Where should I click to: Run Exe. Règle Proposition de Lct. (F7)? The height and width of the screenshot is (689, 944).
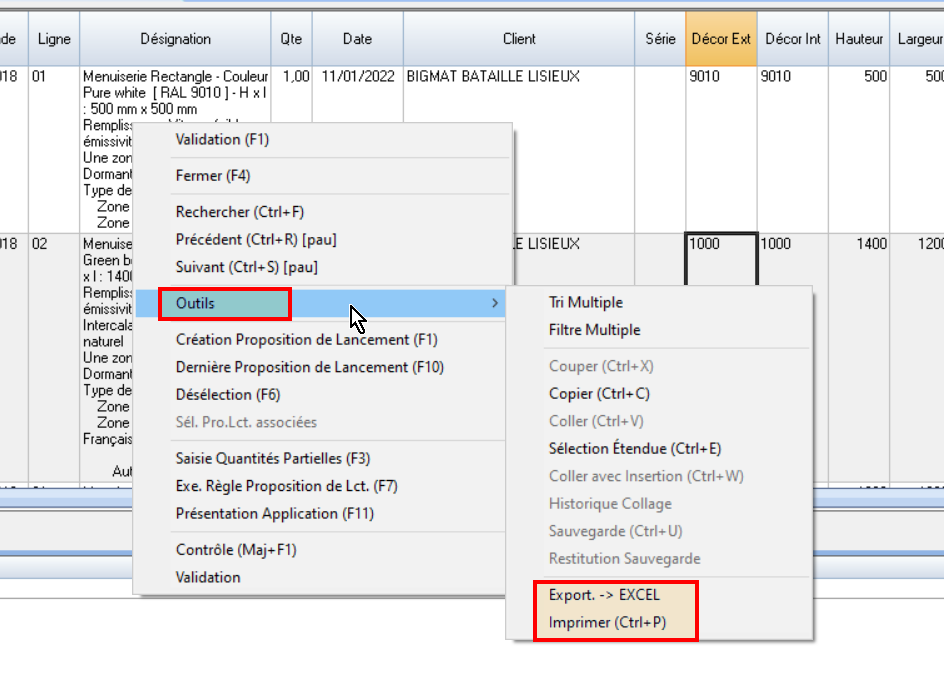(286, 486)
